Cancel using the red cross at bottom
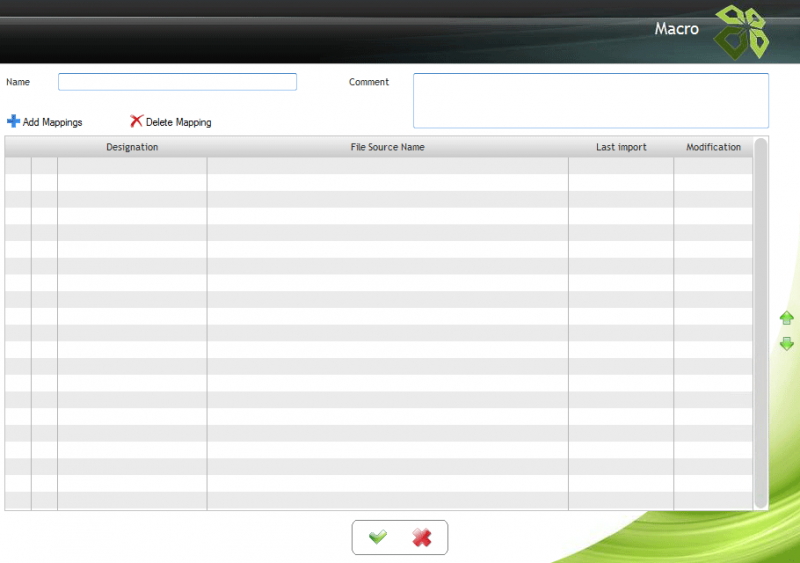Viewport: 800px width, 563px height. click(422, 538)
